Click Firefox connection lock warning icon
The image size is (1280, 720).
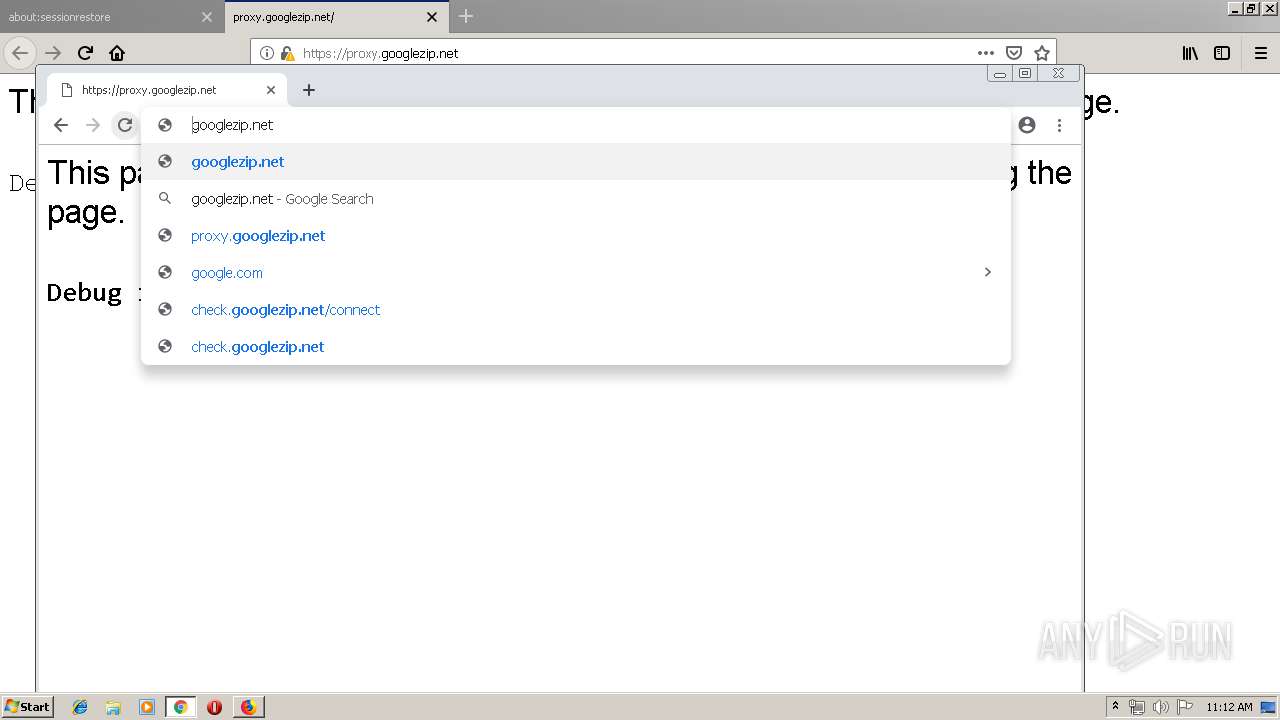(287, 53)
